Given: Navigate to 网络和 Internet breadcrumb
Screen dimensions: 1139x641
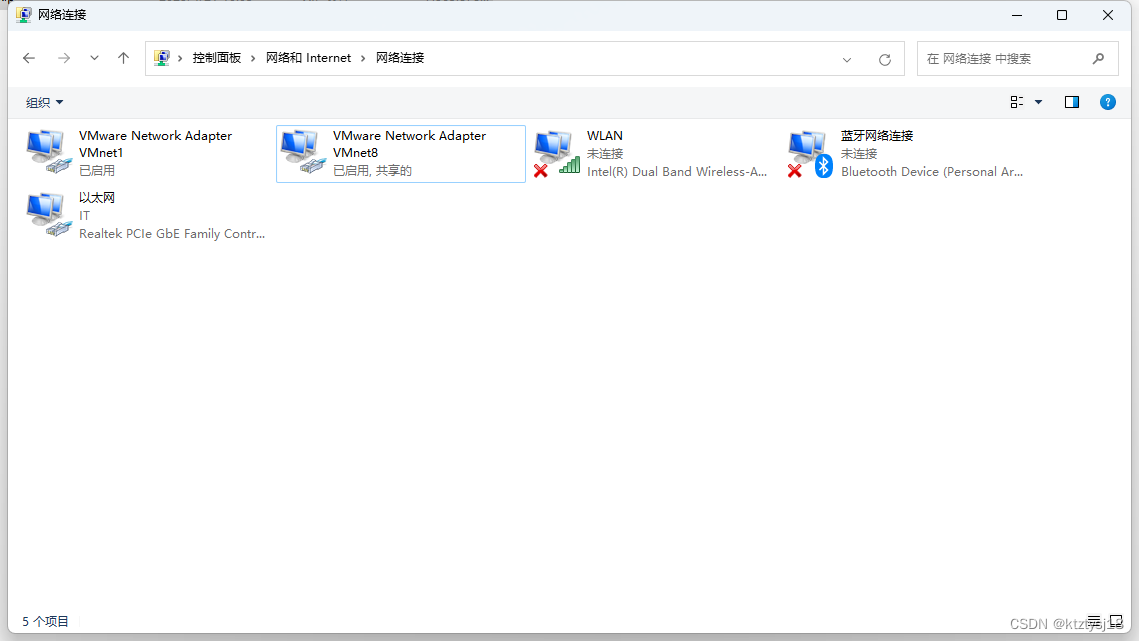Looking at the screenshot, I should (308, 58).
